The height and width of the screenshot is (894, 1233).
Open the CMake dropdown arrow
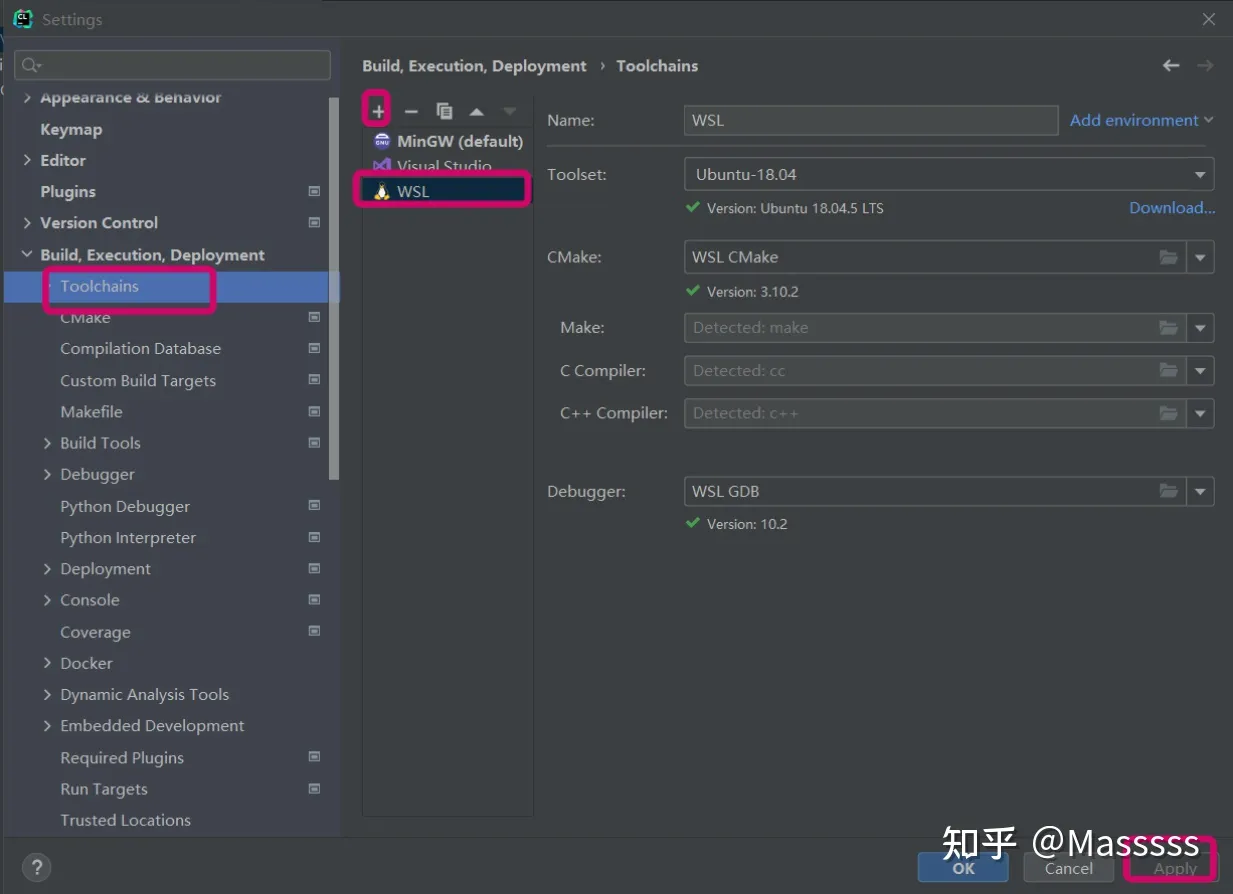(x=1201, y=257)
